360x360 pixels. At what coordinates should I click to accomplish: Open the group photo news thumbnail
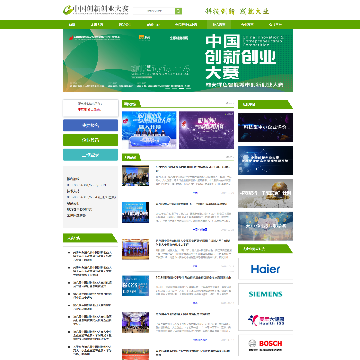point(135,176)
